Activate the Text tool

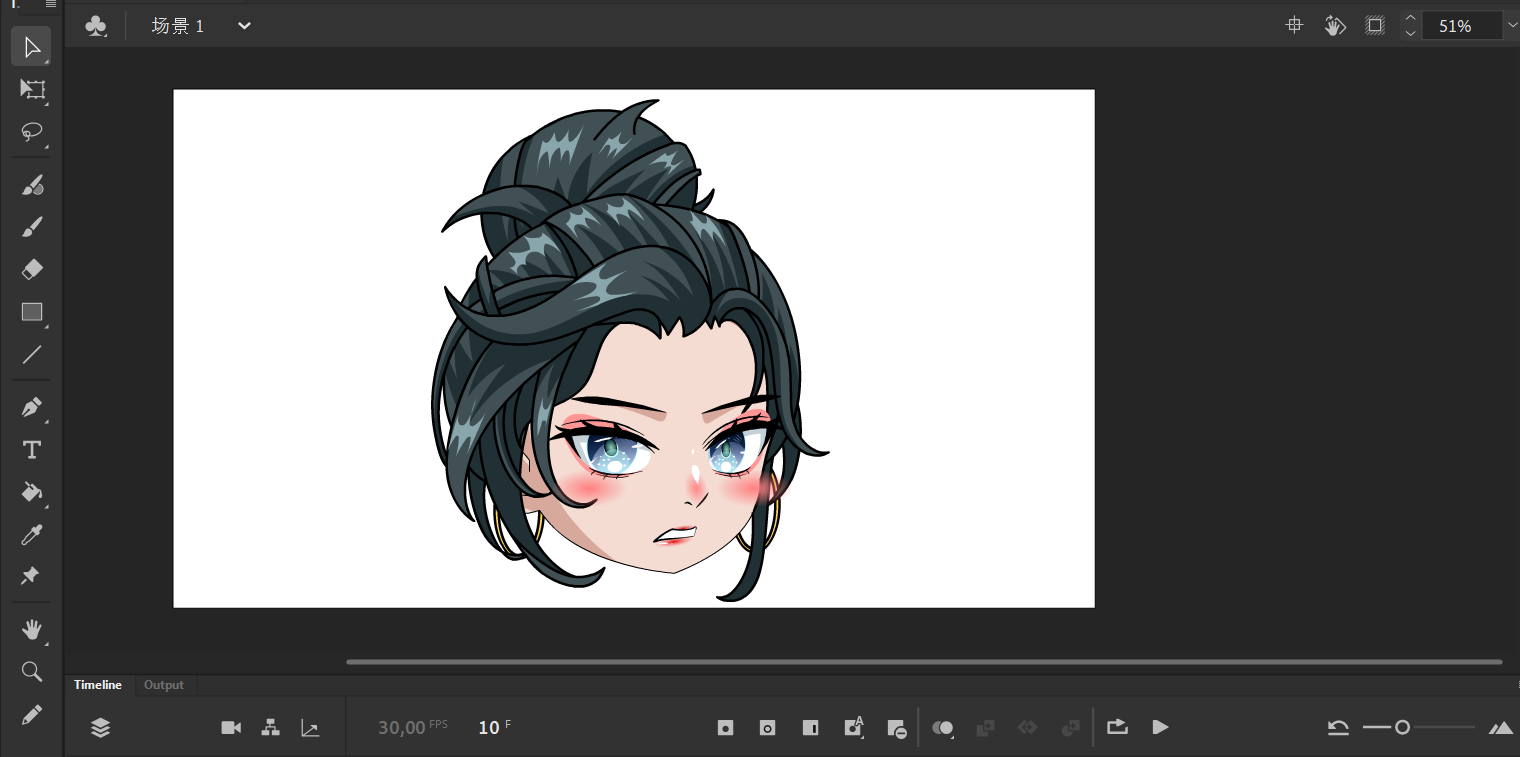click(32, 450)
